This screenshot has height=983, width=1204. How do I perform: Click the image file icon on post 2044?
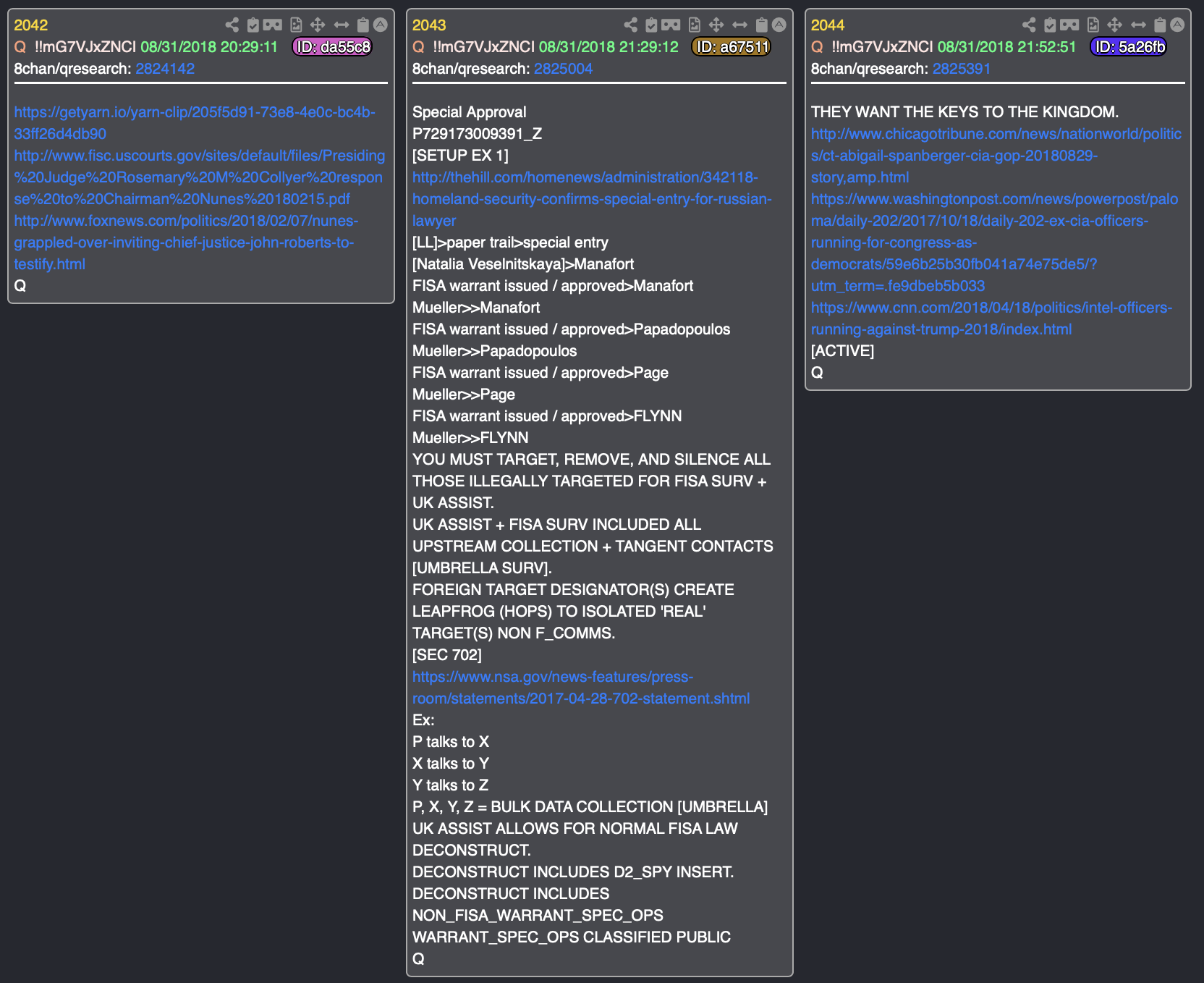point(1093,25)
